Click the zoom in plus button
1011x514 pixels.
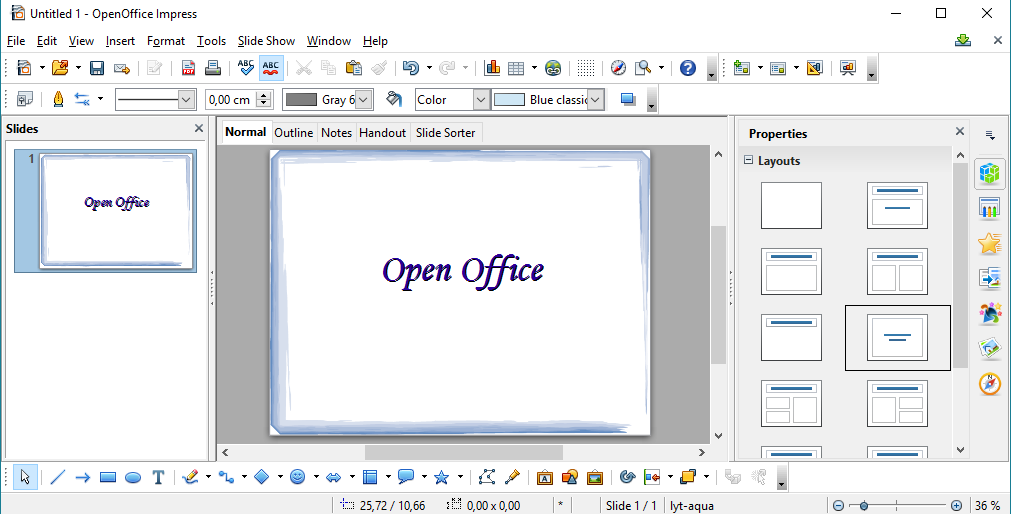coord(956,506)
